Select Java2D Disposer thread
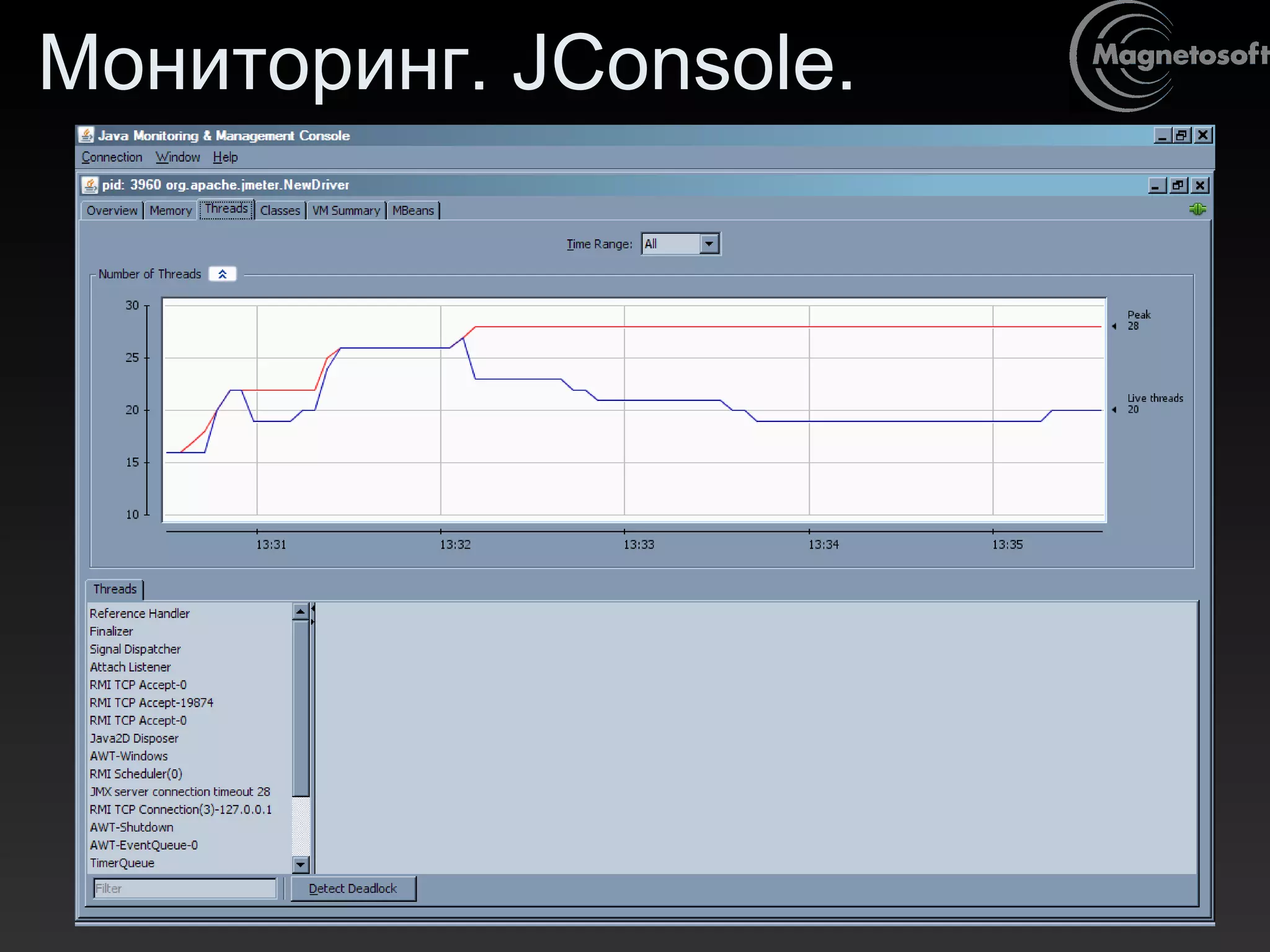 [134, 738]
